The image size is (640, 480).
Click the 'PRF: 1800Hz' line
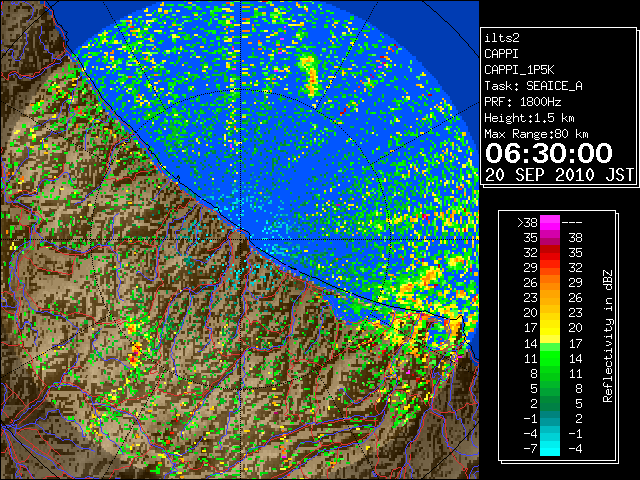[522, 102]
